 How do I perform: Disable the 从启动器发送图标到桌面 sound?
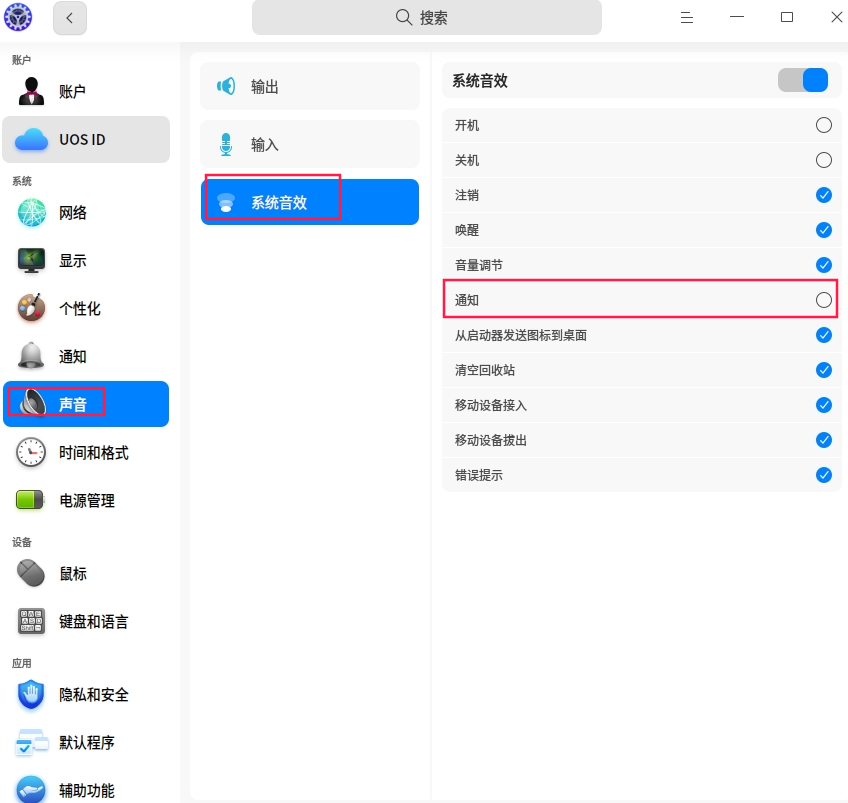pos(824,335)
